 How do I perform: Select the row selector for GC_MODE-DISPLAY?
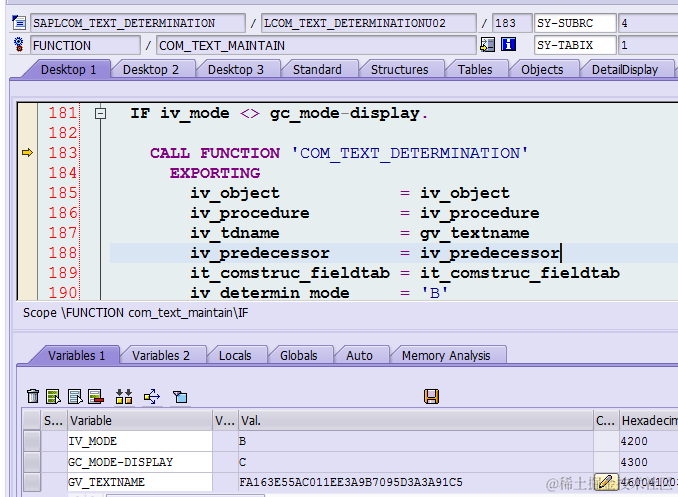(32, 462)
